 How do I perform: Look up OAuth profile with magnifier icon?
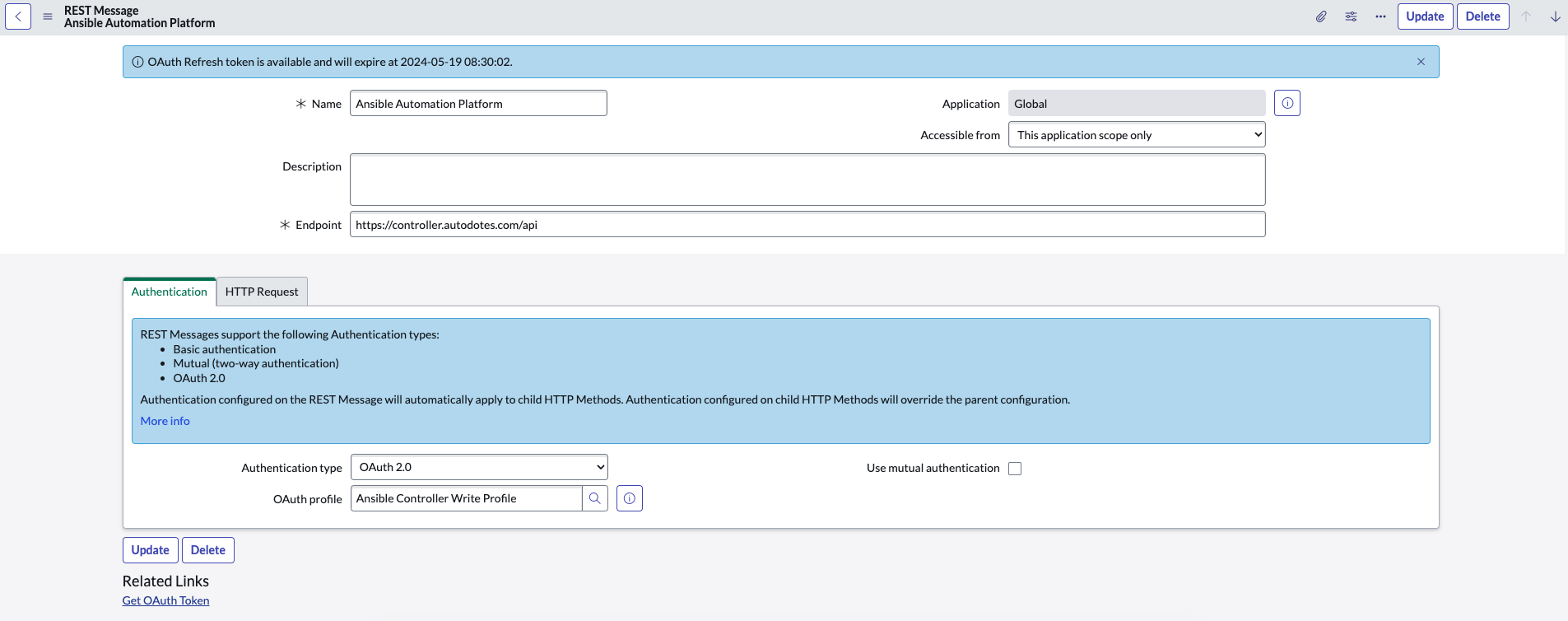coord(595,498)
